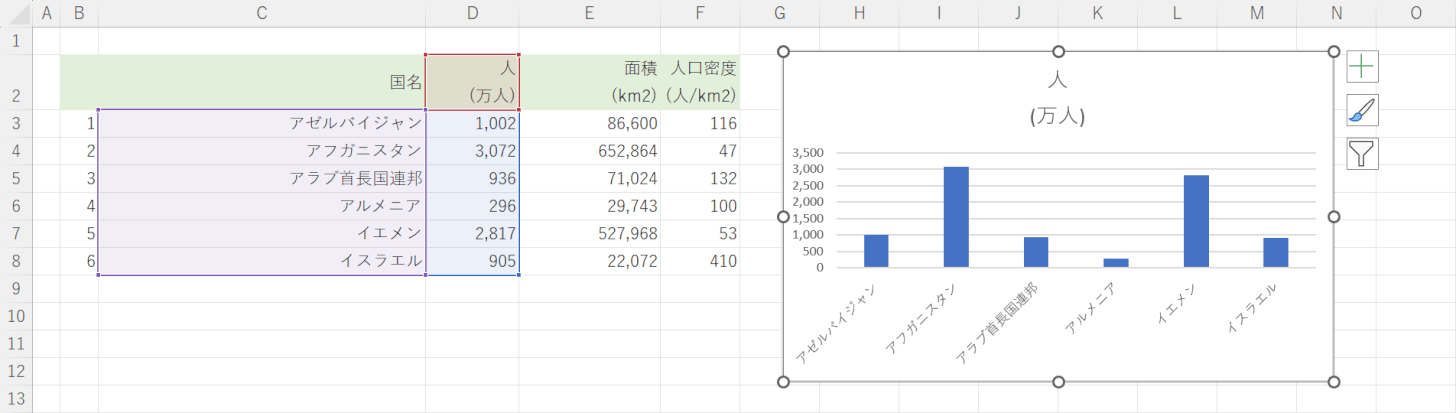This screenshot has width=1456, height=413.
Task: Click the chart's bottom-center resize handle
Action: (1058, 381)
